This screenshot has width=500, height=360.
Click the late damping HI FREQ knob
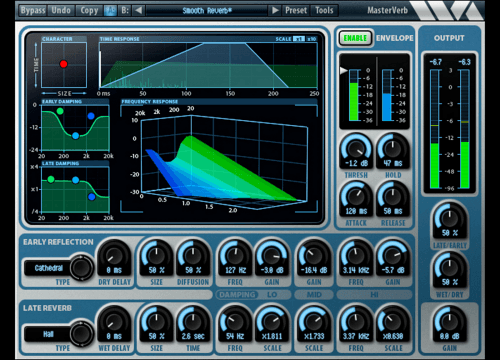[x=356, y=321]
